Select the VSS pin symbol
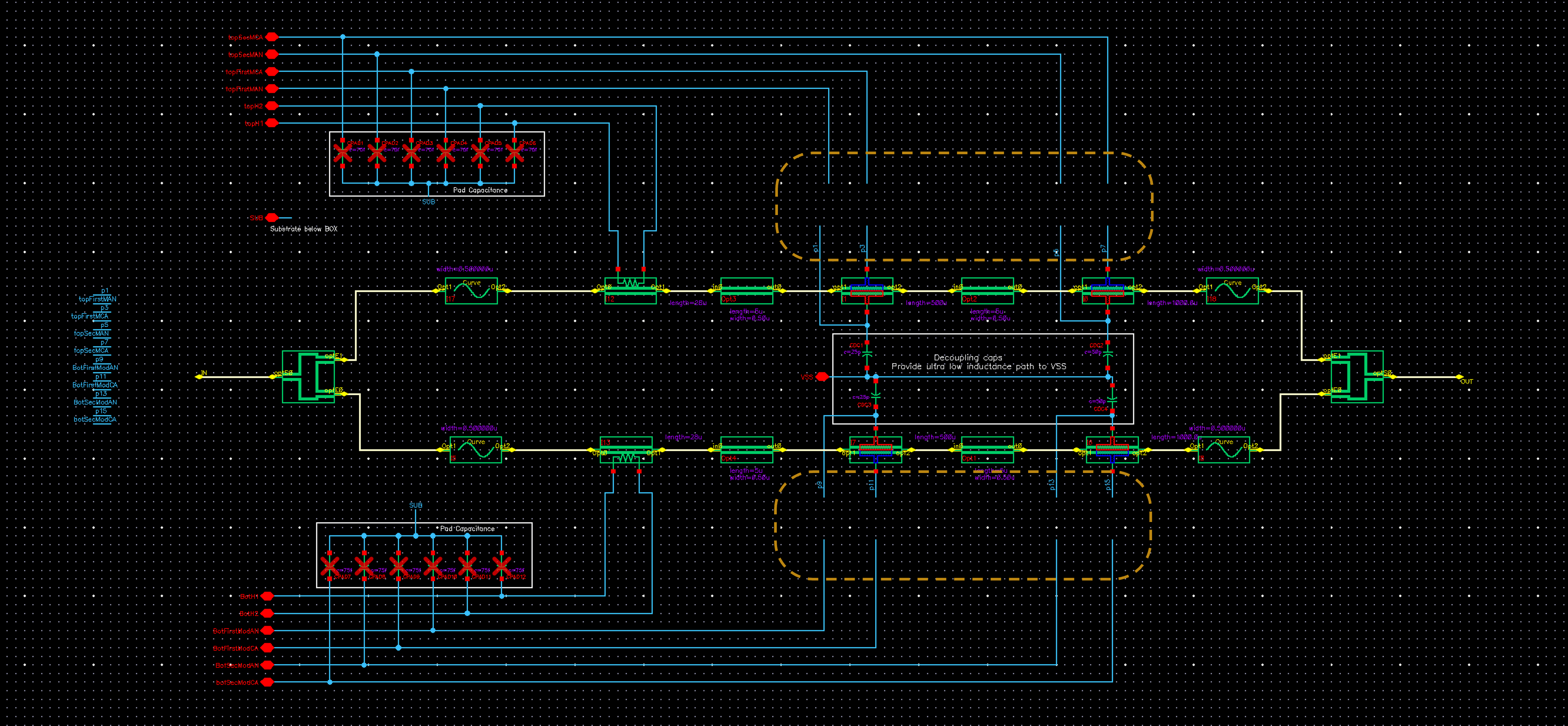The width and height of the screenshot is (1568, 726). [822, 377]
